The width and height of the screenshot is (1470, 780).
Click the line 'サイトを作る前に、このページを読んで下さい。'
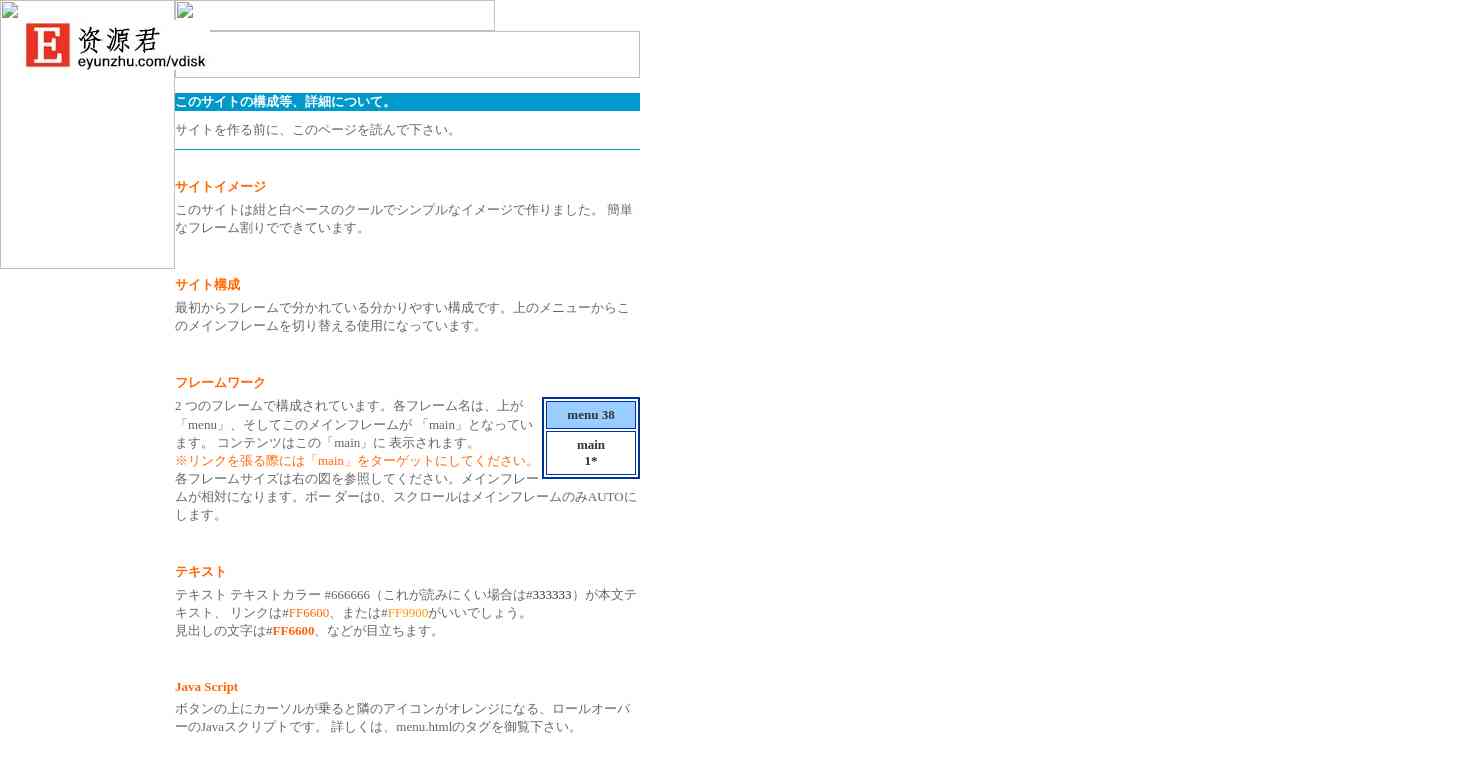pyautogui.click(x=317, y=130)
